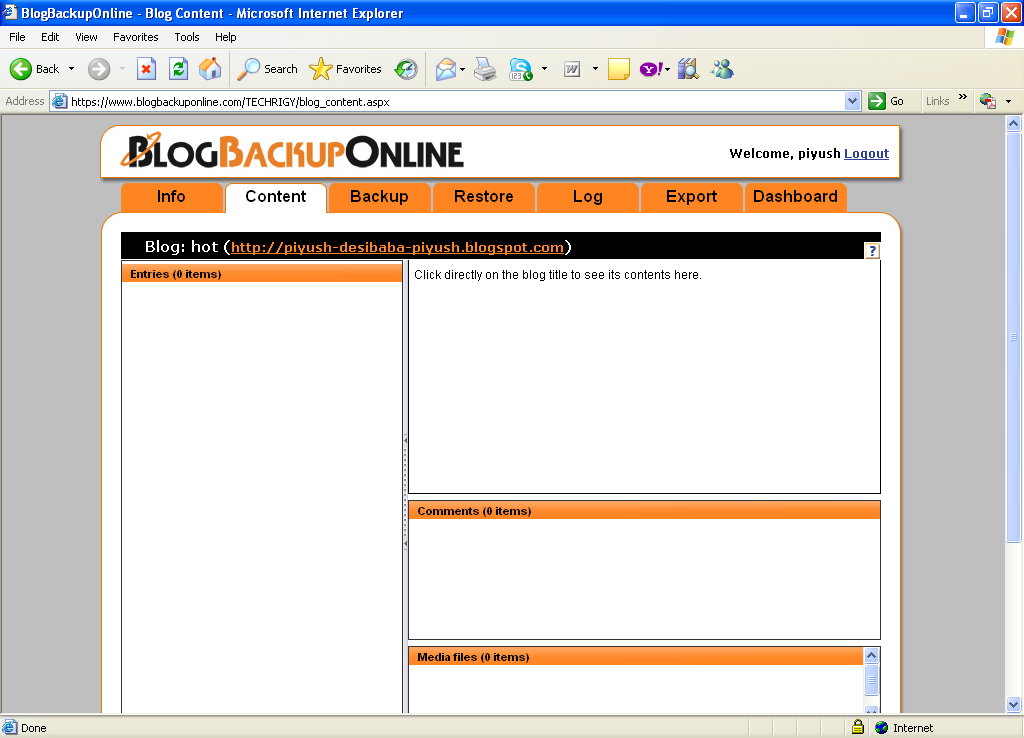Open the Edit menu

click(x=50, y=37)
